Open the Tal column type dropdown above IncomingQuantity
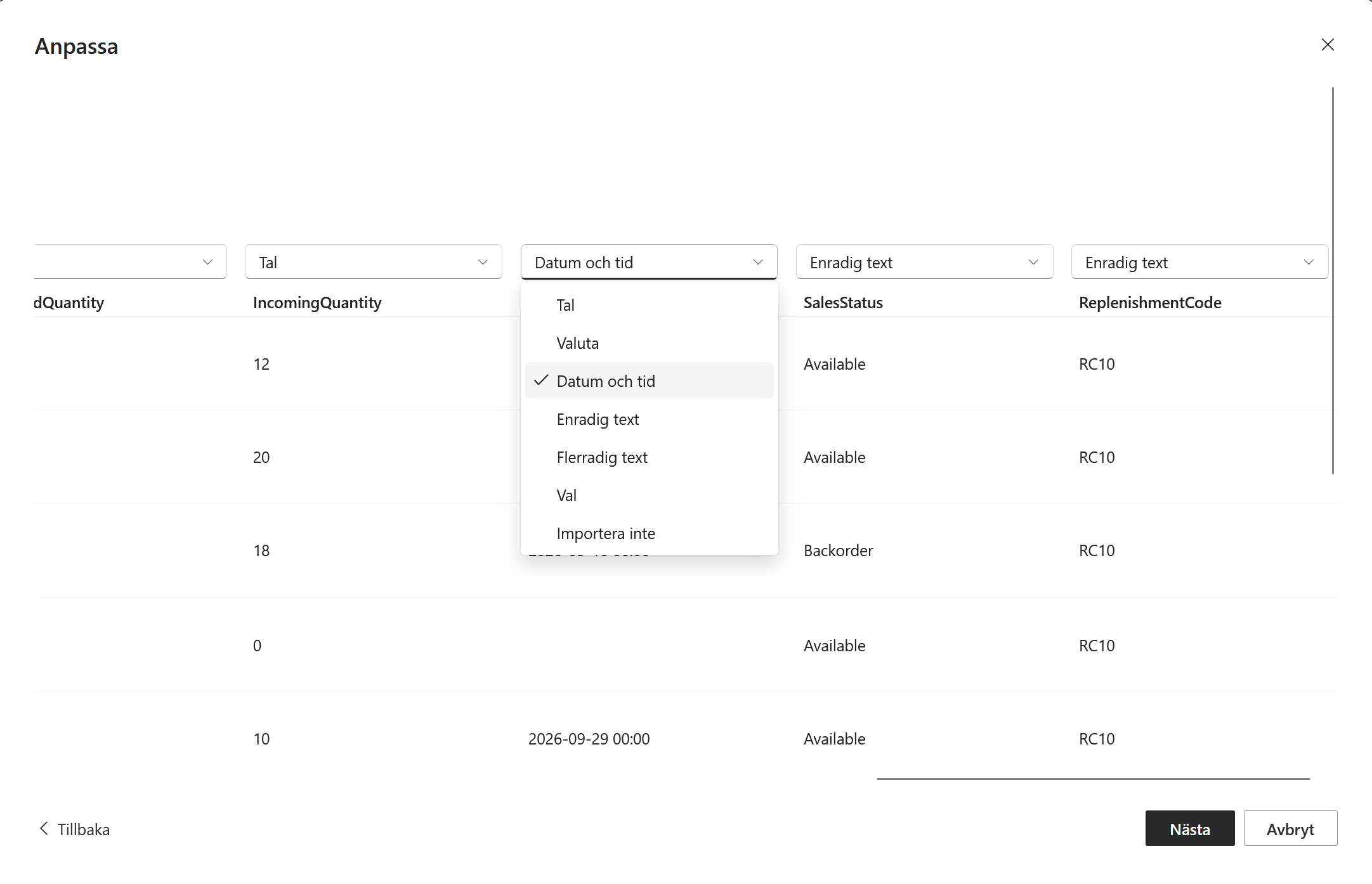This screenshot has height=884, width=1372. pyautogui.click(x=374, y=262)
